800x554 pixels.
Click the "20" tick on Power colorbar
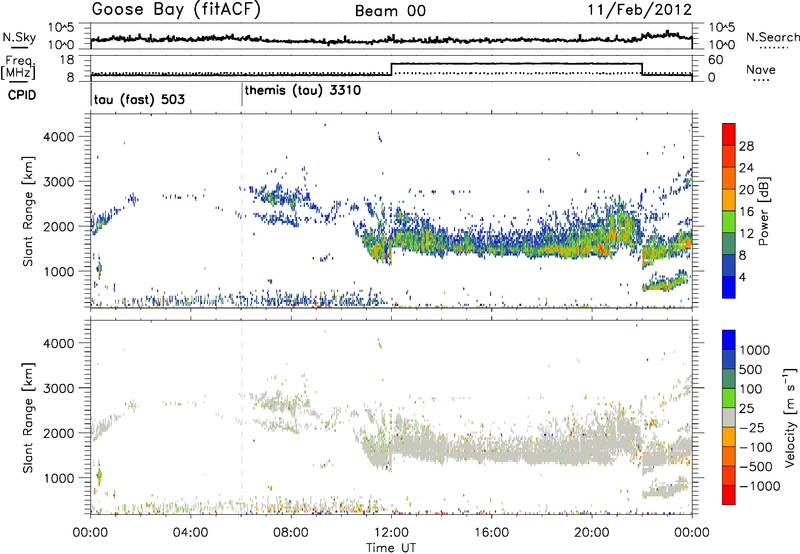(x=746, y=190)
